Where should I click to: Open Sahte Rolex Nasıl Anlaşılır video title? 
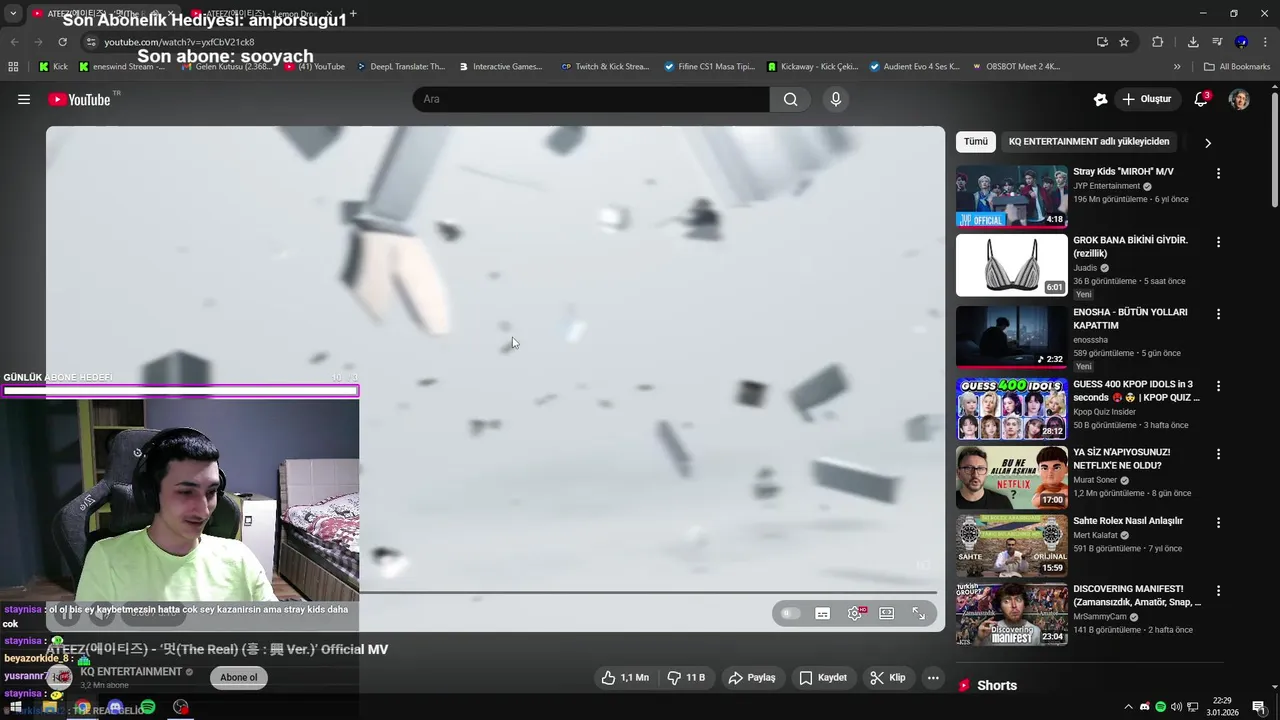(x=1128, y=521)
